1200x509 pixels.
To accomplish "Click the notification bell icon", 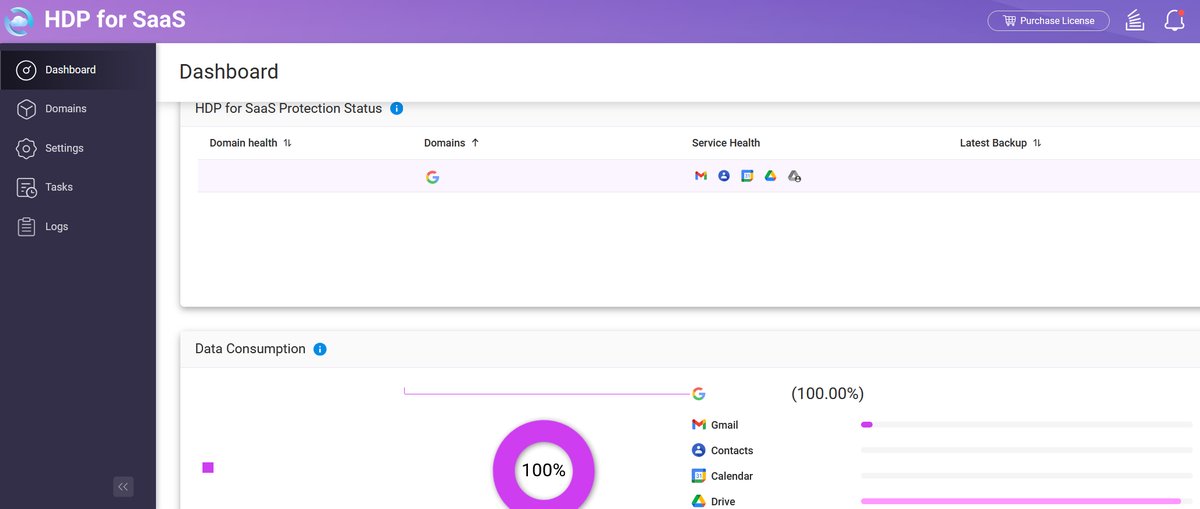I will [x=1174, y=20].
